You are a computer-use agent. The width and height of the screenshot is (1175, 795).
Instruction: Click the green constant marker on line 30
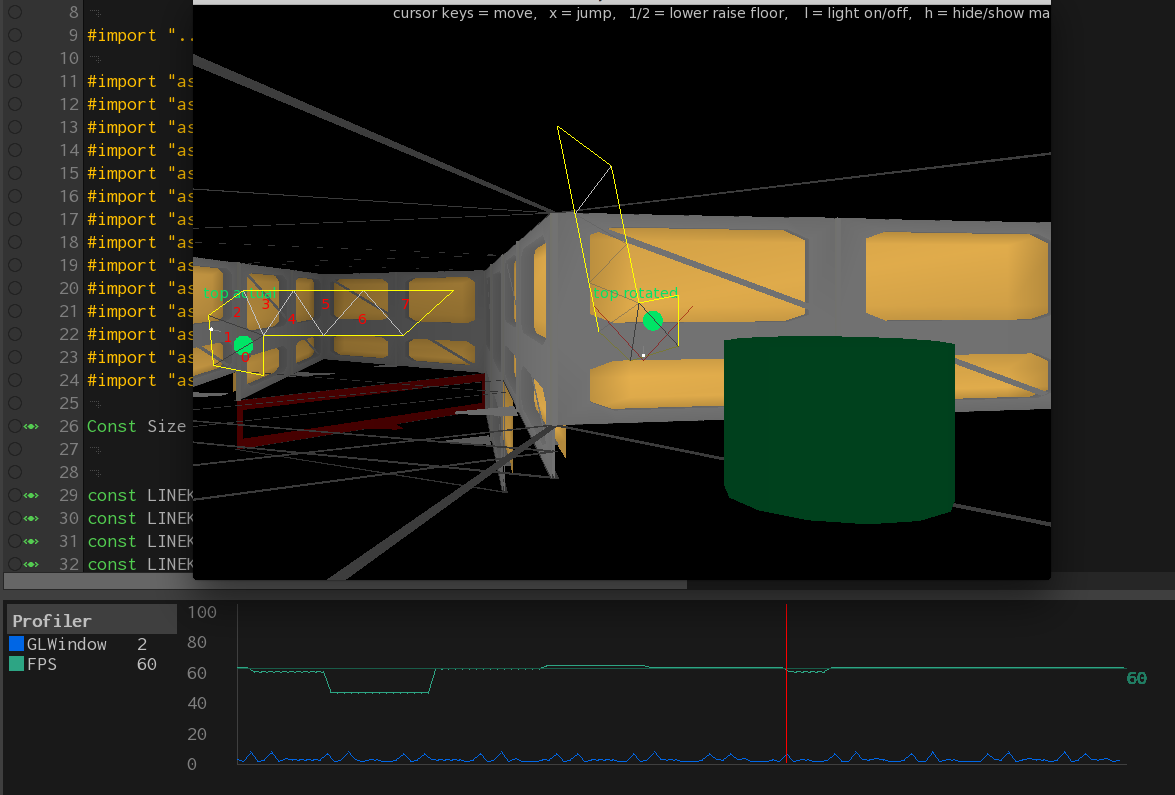[x=32, y=518]
